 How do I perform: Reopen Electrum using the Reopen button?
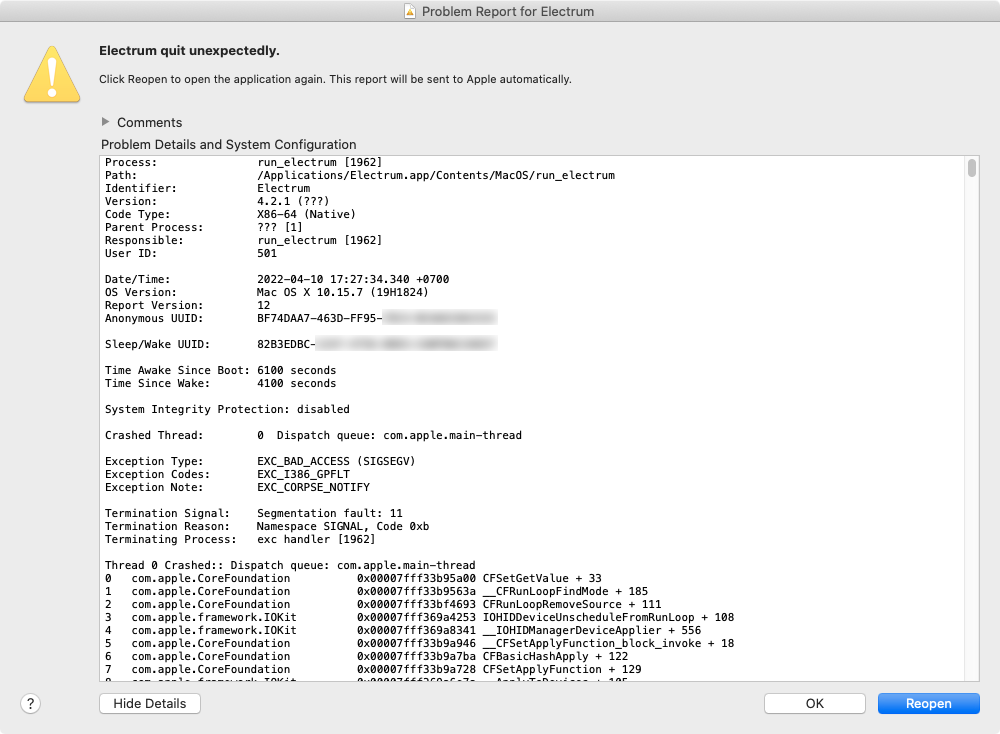point(929,703)
